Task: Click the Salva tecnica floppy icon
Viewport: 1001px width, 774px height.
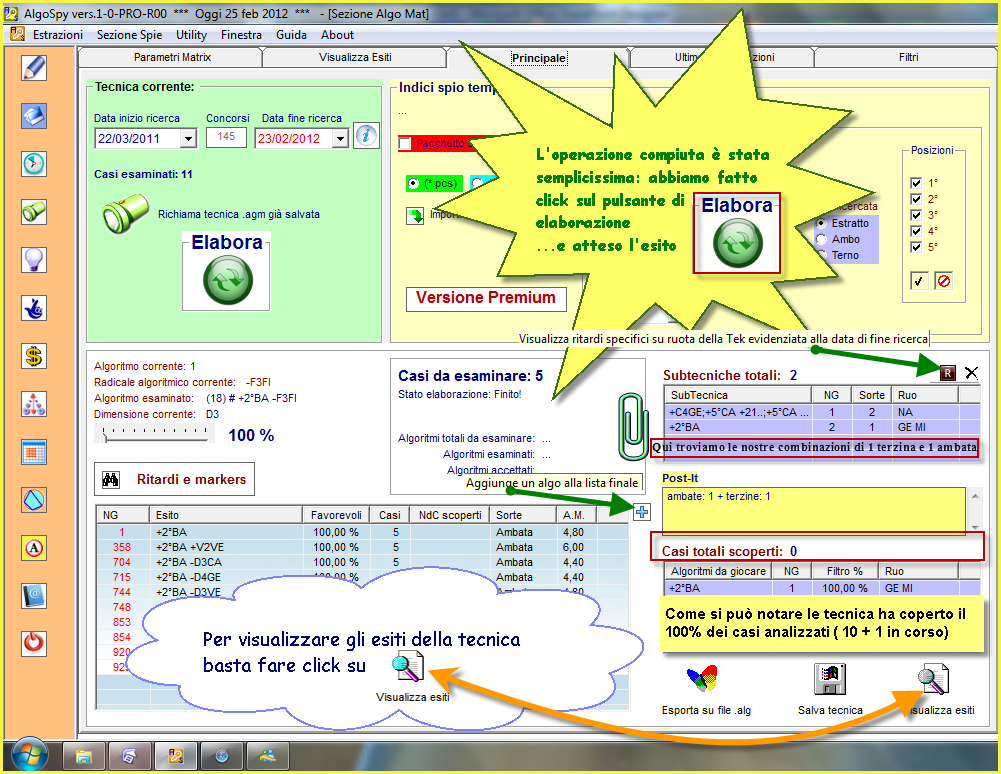Action: (830, 679)
